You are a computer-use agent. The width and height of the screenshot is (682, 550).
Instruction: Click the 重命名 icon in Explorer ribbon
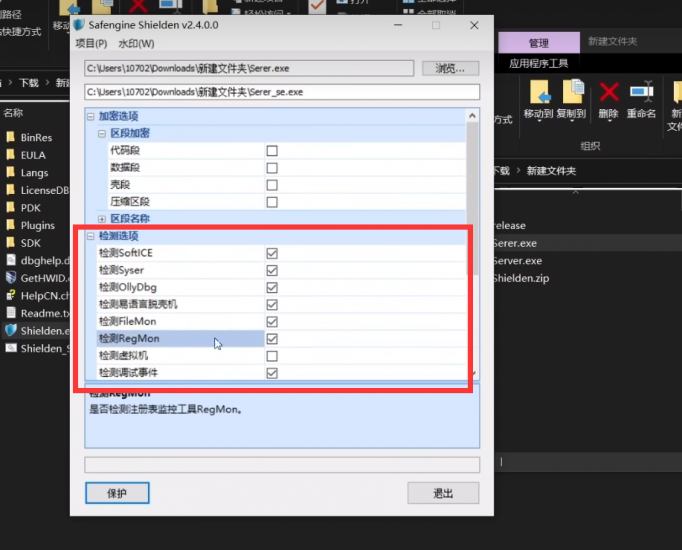click(x=642, y=91)
